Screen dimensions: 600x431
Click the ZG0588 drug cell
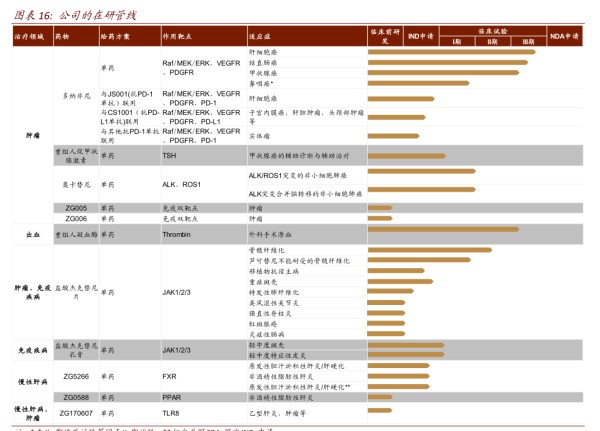click(76, 397)
